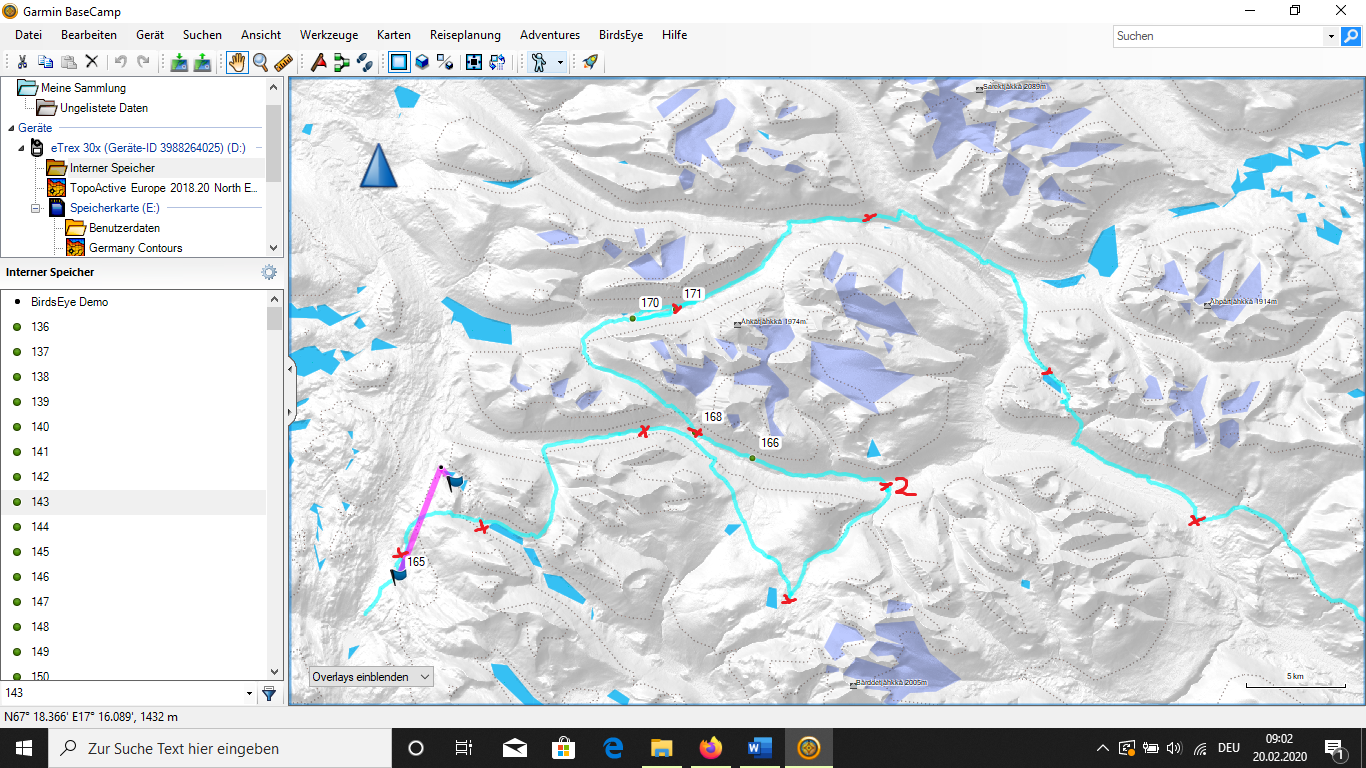This screenshot has width=1366, height=768.
Task: Open the Karten menu
Action: point(394,35)
